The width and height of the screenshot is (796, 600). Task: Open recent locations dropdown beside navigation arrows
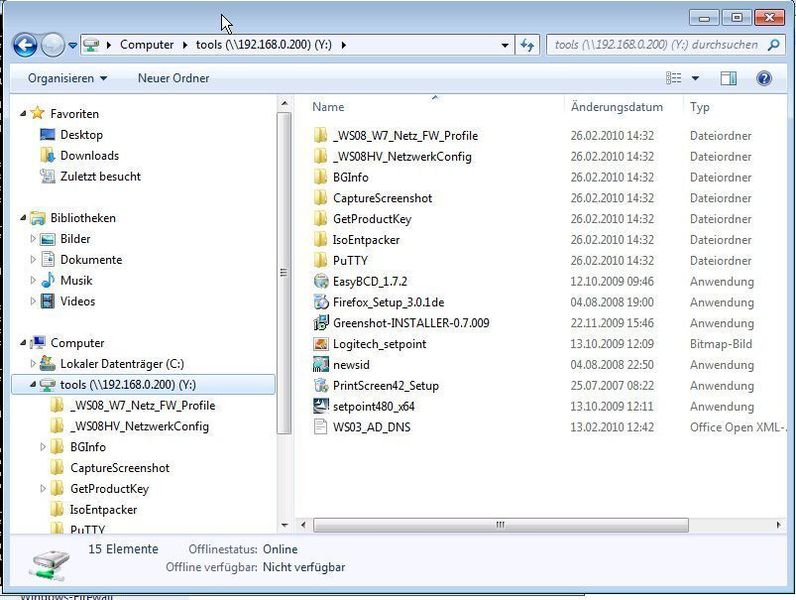73,45
